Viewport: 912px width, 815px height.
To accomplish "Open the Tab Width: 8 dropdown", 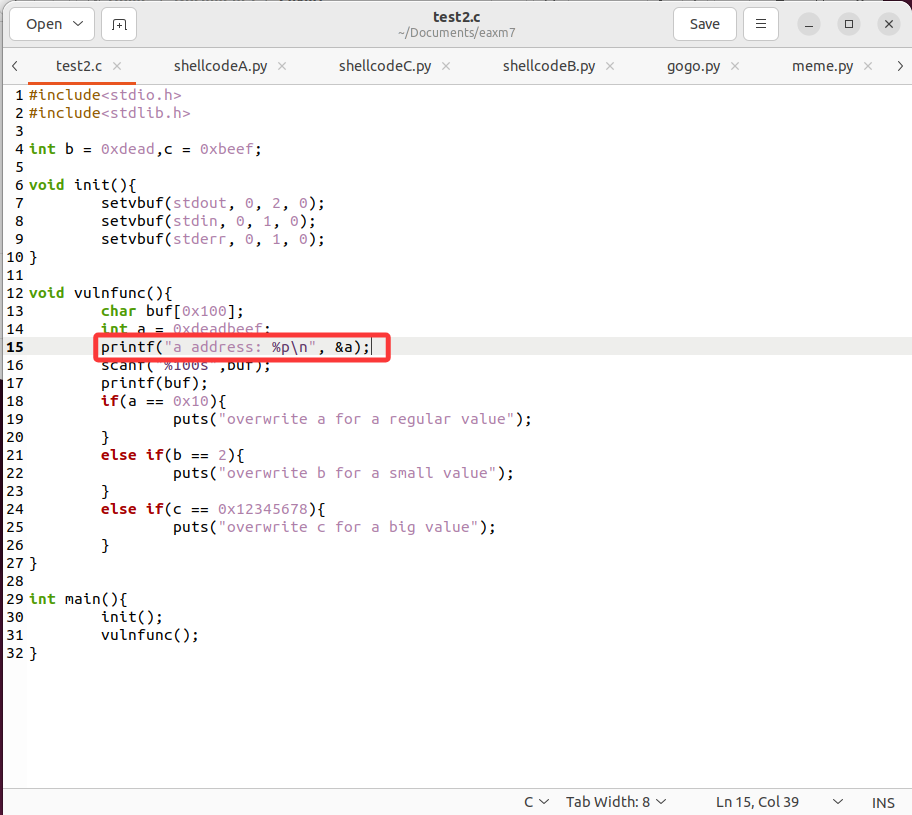I will click(x=616, y=802).
